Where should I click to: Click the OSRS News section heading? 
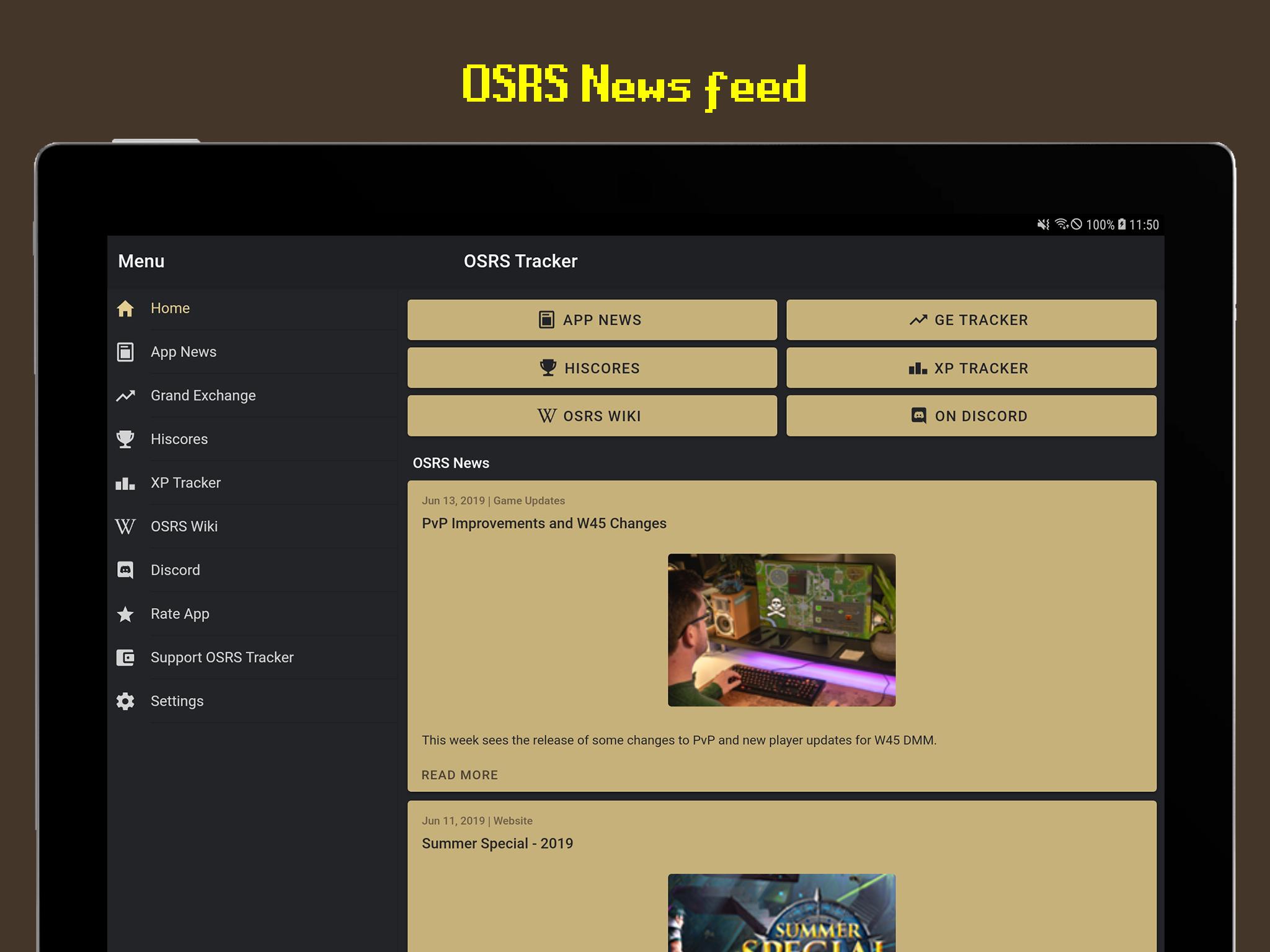[x=451, y=463]
